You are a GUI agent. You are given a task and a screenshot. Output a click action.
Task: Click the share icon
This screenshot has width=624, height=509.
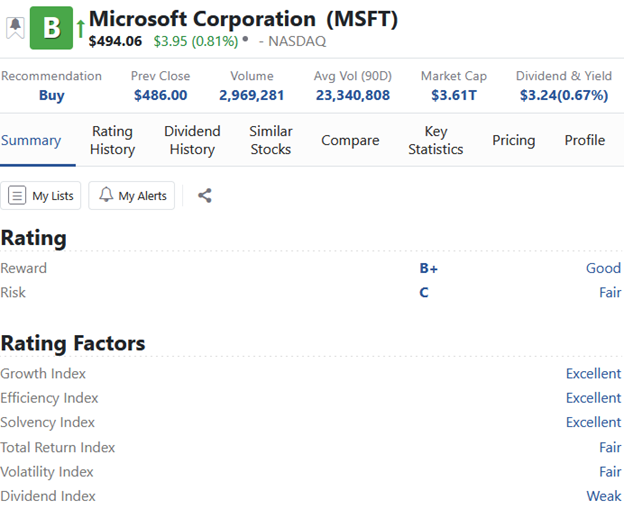point(205,195)
